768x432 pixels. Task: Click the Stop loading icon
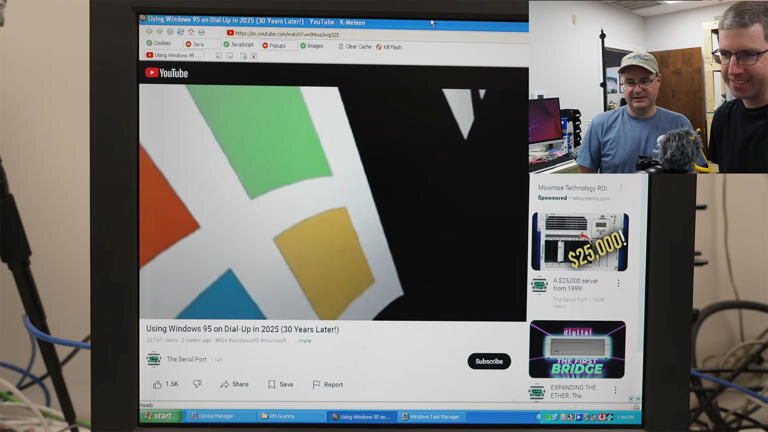click(170, 31)
